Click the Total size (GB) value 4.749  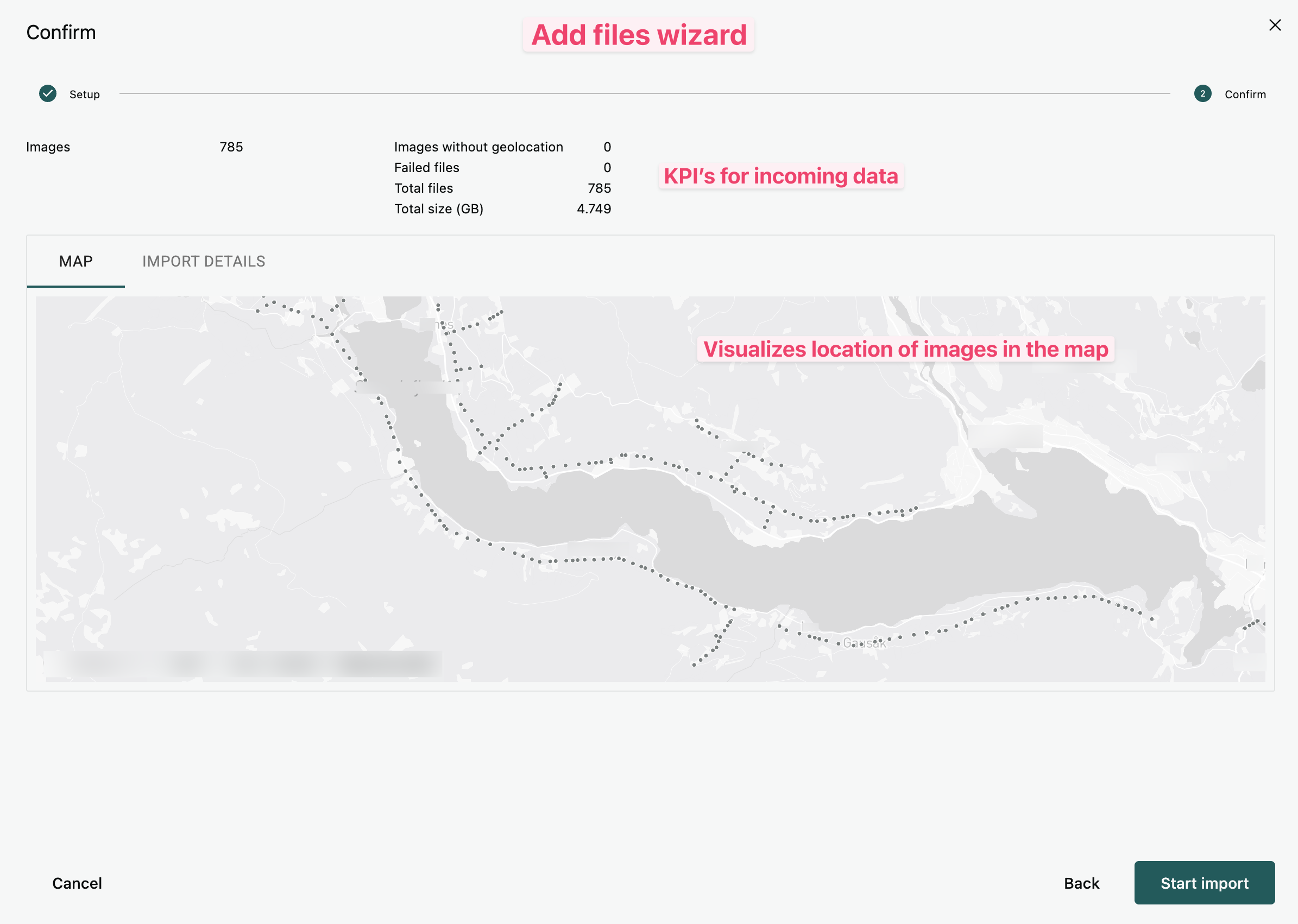594,208
